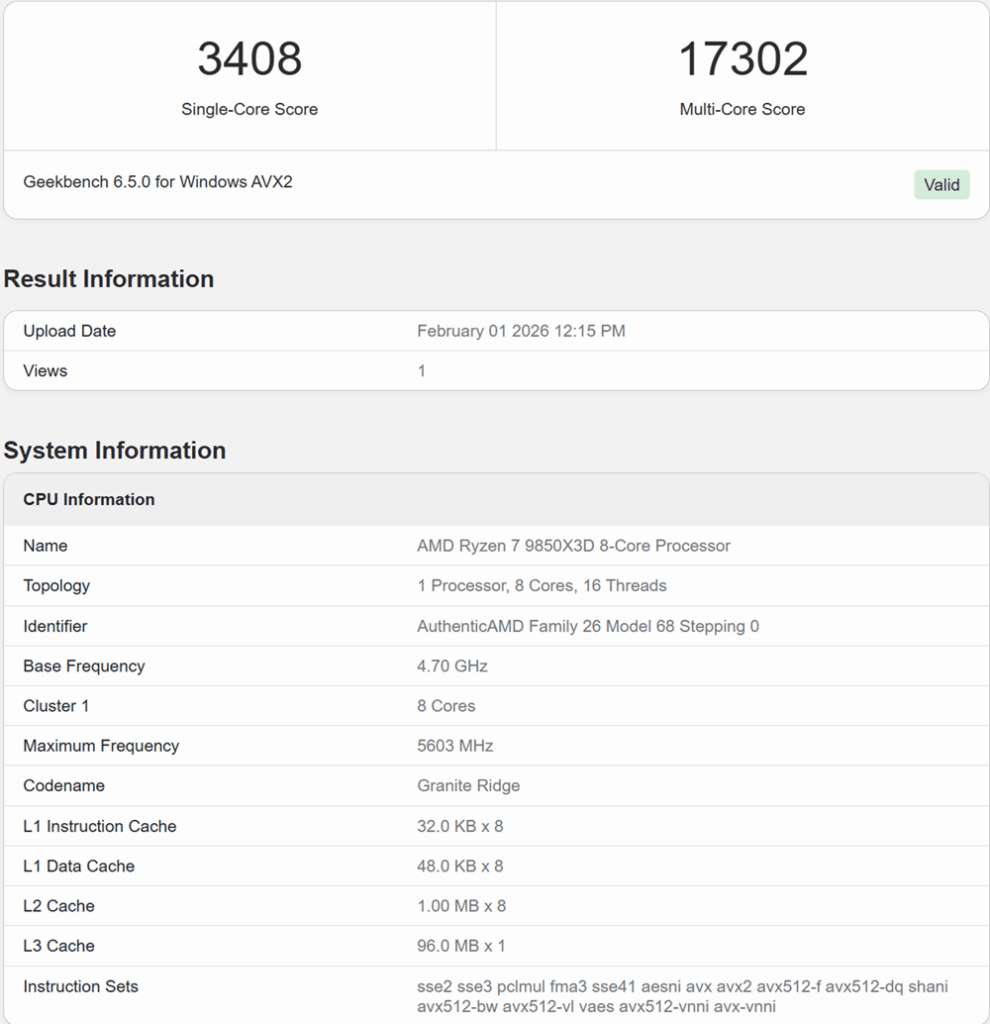Select the System Information heading
This screenshot has height=1024, width=990.
[x=115, y=451]
